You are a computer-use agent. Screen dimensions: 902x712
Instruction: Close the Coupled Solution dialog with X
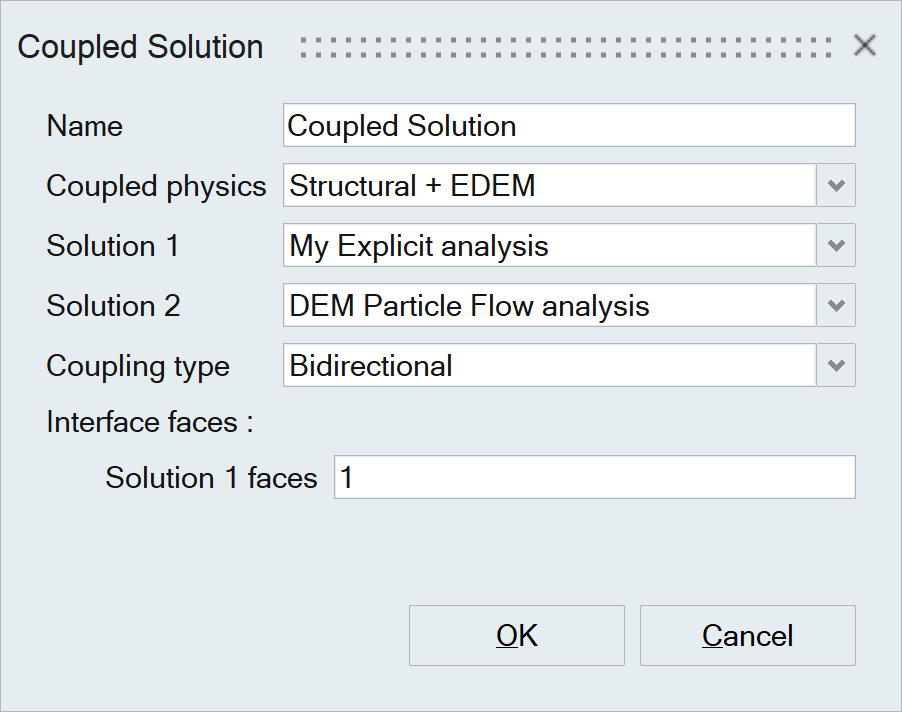coord(864,46)
